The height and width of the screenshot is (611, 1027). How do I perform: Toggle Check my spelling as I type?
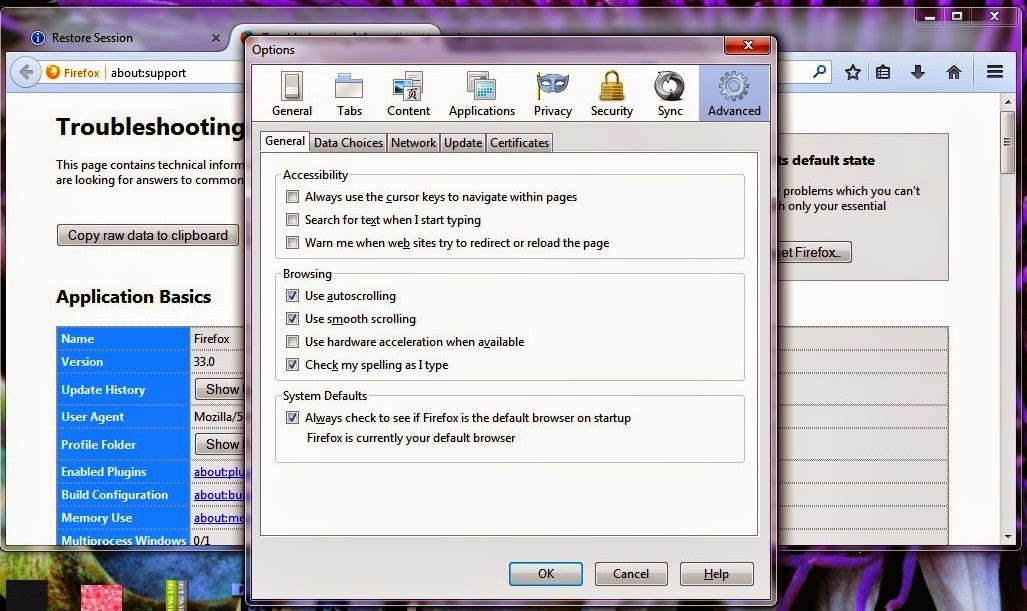(292, 364)
